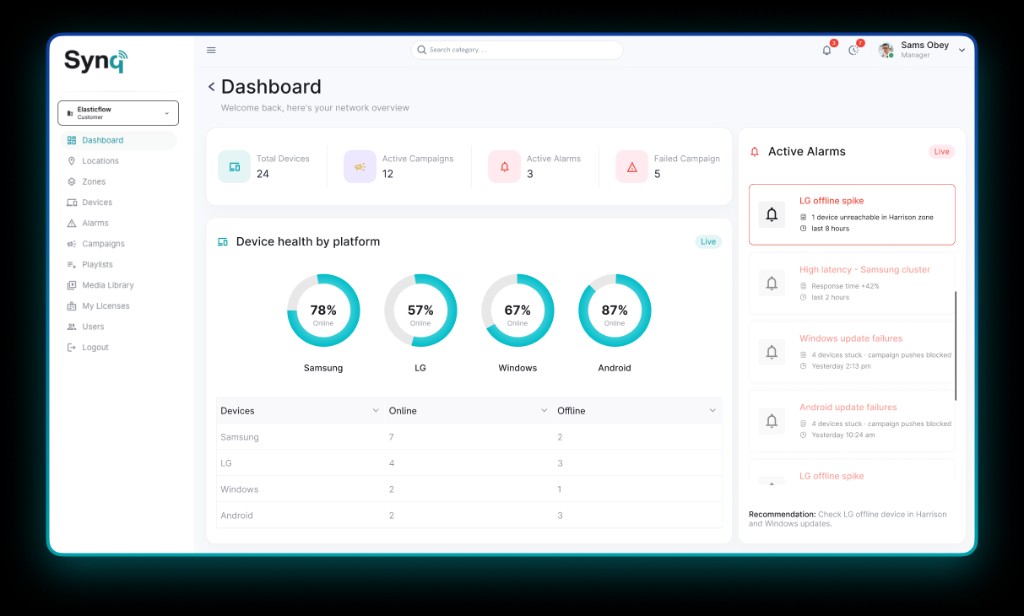Sort by the Offline column chevron
1024x616 pixels.
712,410
